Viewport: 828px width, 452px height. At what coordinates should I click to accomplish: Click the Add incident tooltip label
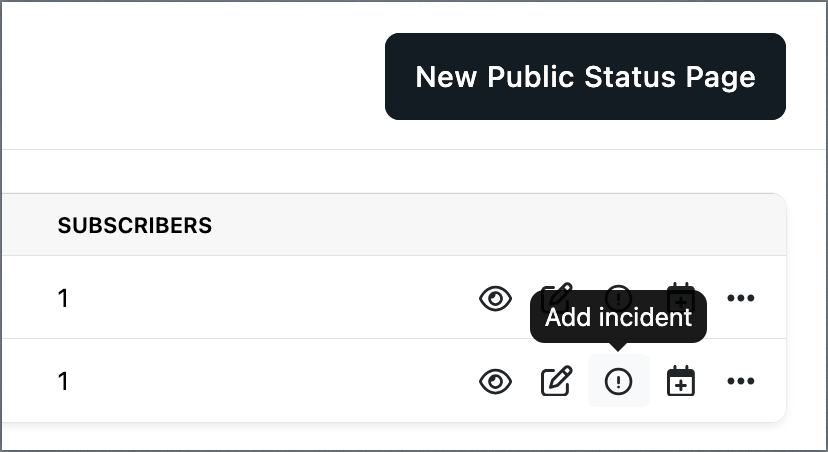[618, 317]
